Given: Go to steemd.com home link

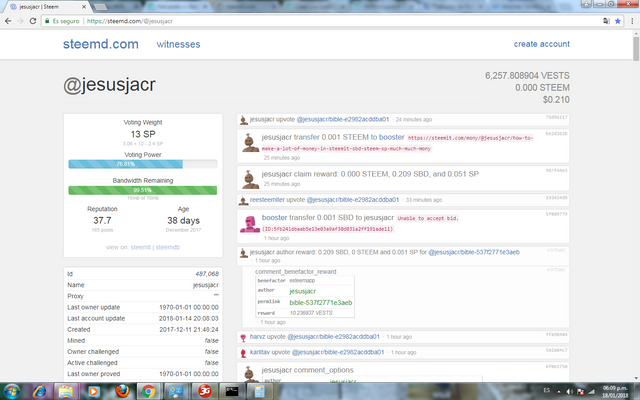Looking at the screenshot, I should [x=100, y=44].
